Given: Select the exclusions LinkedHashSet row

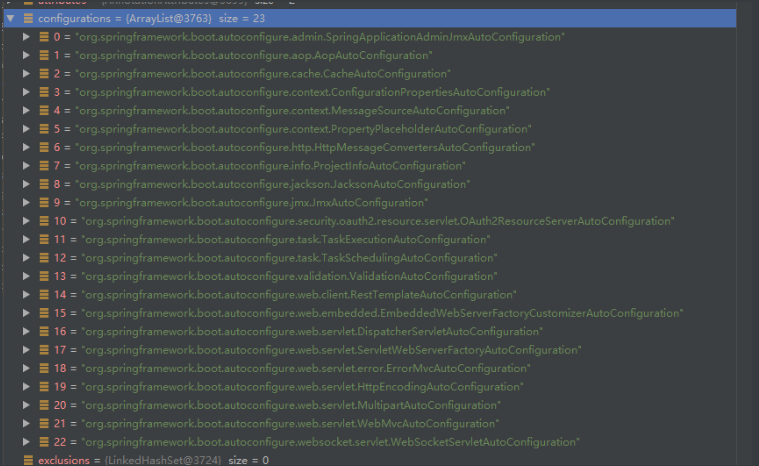Looking at the screenshot, I should tap(153, 460).
